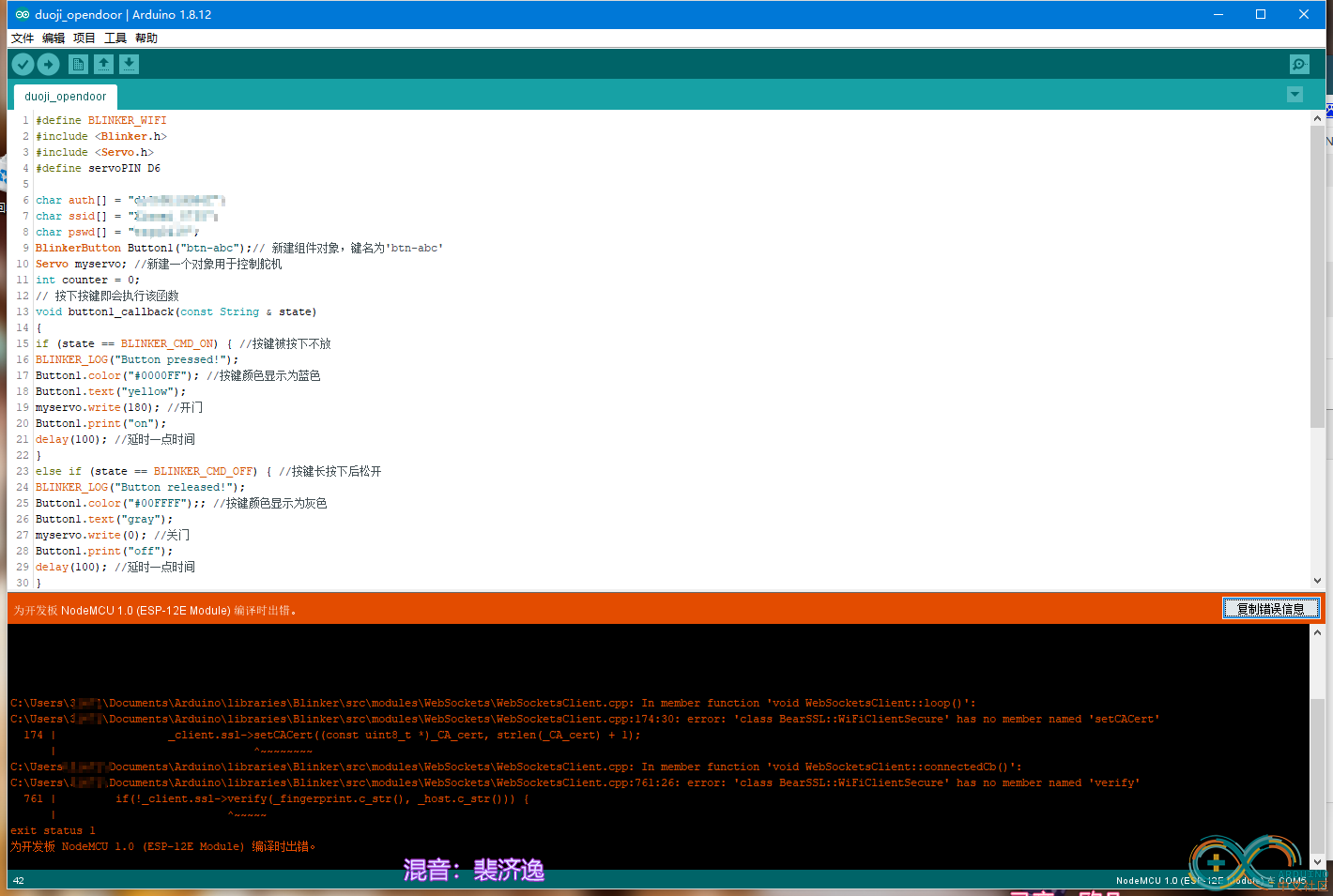Click the 'Servo myservo;' line

pos(159,264)
